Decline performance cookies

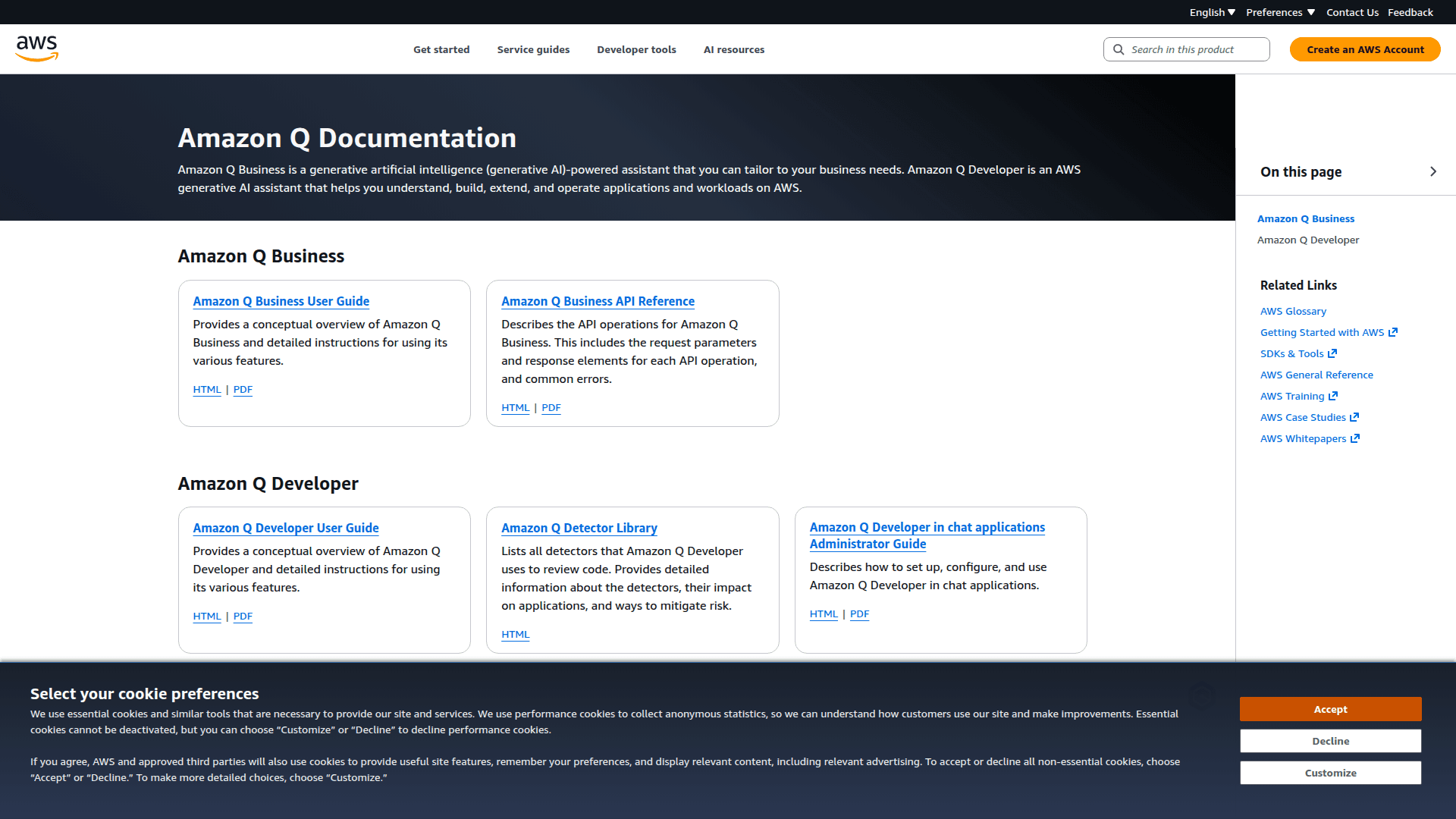(1330, 741)
